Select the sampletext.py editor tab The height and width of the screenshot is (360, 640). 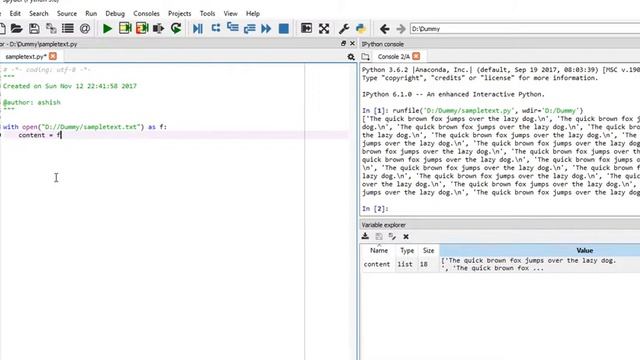[x=26, y=57]
